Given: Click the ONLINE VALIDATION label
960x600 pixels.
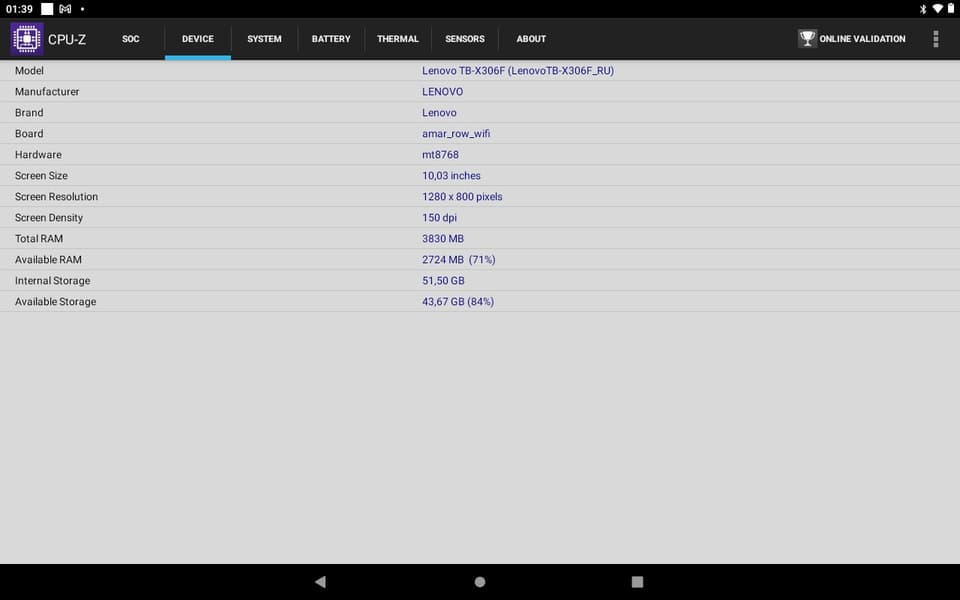Looking at the screenshot, I should coord(862,39).
